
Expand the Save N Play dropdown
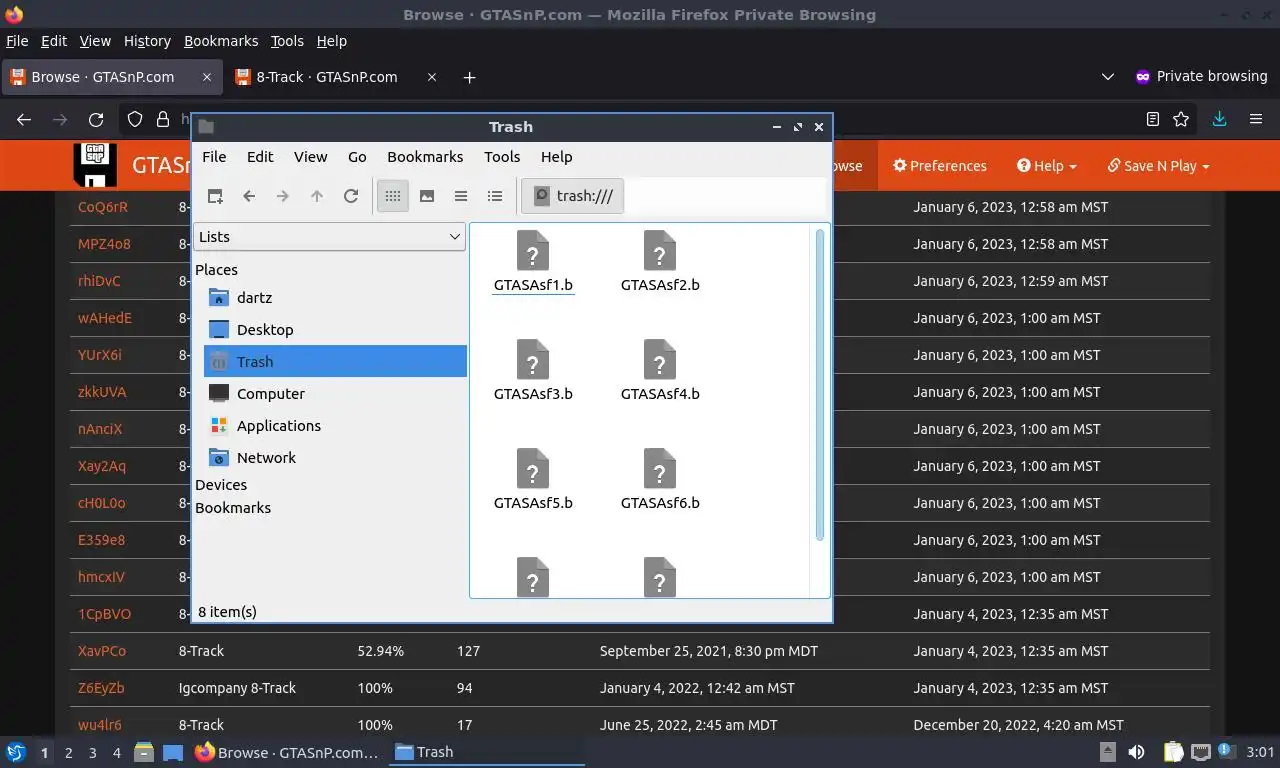pos(1159,166)
